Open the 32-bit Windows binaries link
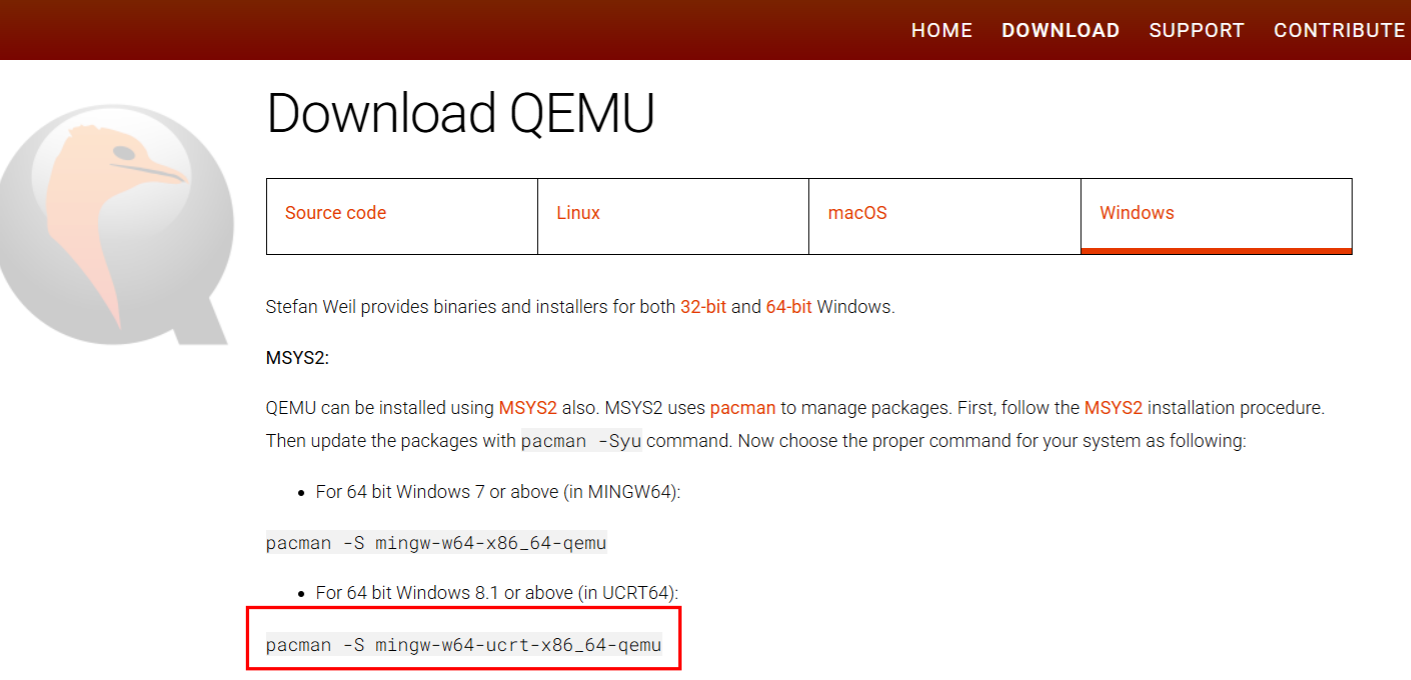The width and height of the screenshot is (1411, 680). tap(703, 307)
